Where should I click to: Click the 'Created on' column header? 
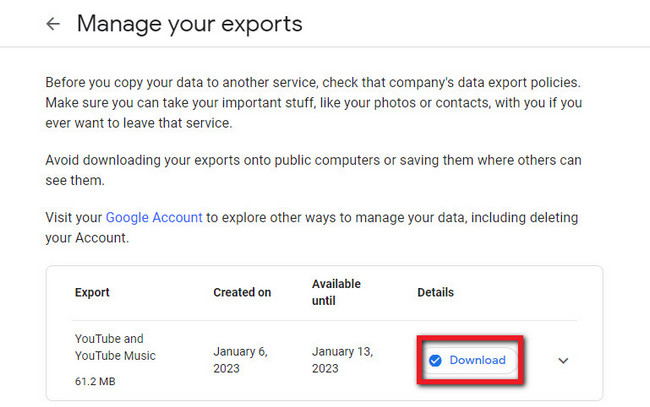(x=242, y=292)
